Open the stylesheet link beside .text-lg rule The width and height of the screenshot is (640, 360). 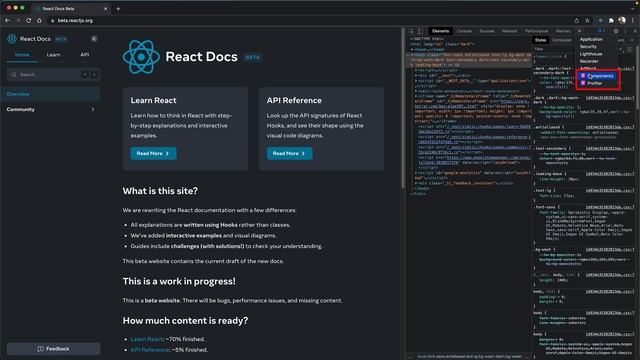tap(610, 191)
